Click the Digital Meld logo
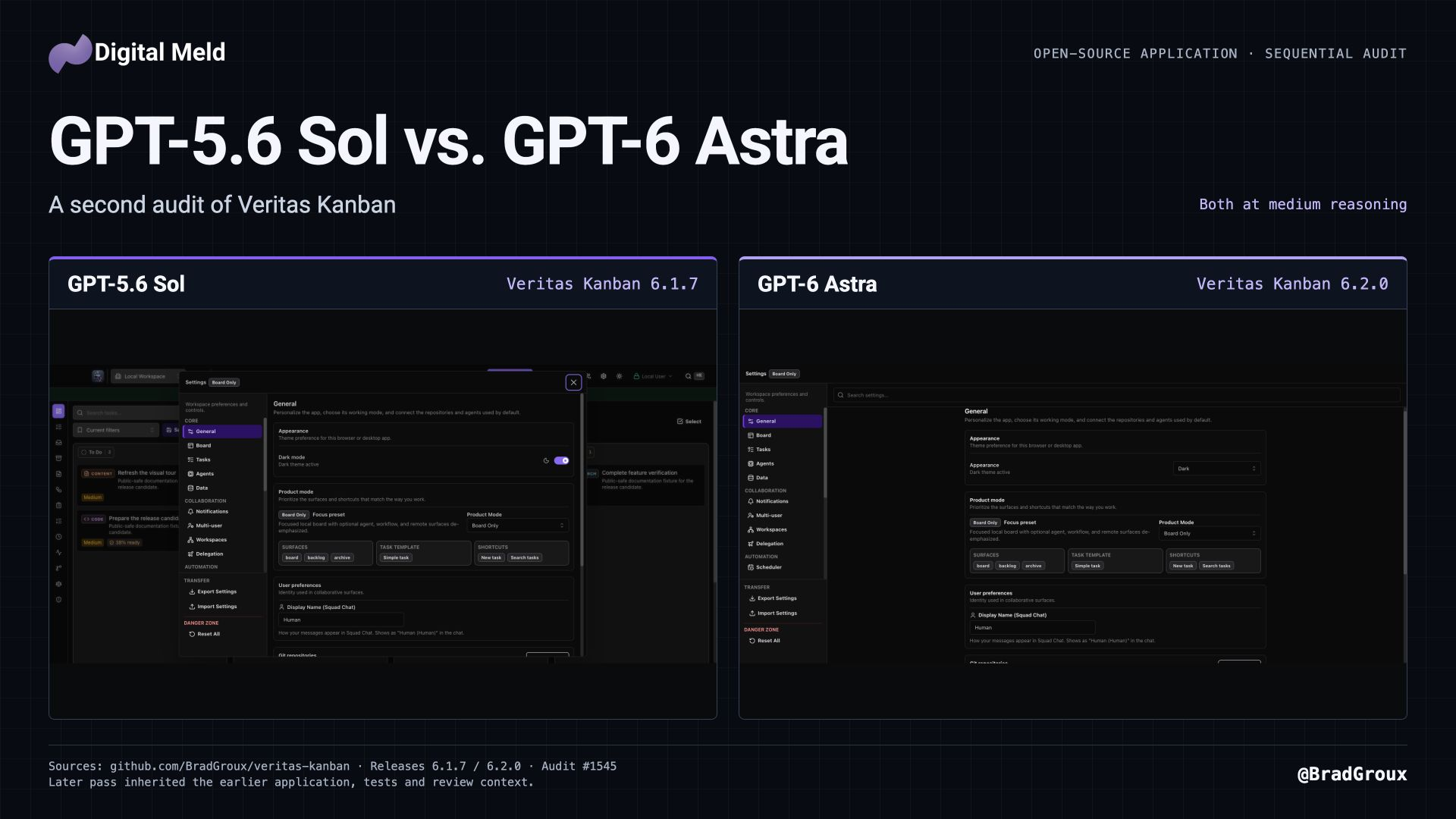This screenshot has height=819, width=1456. 137,53
